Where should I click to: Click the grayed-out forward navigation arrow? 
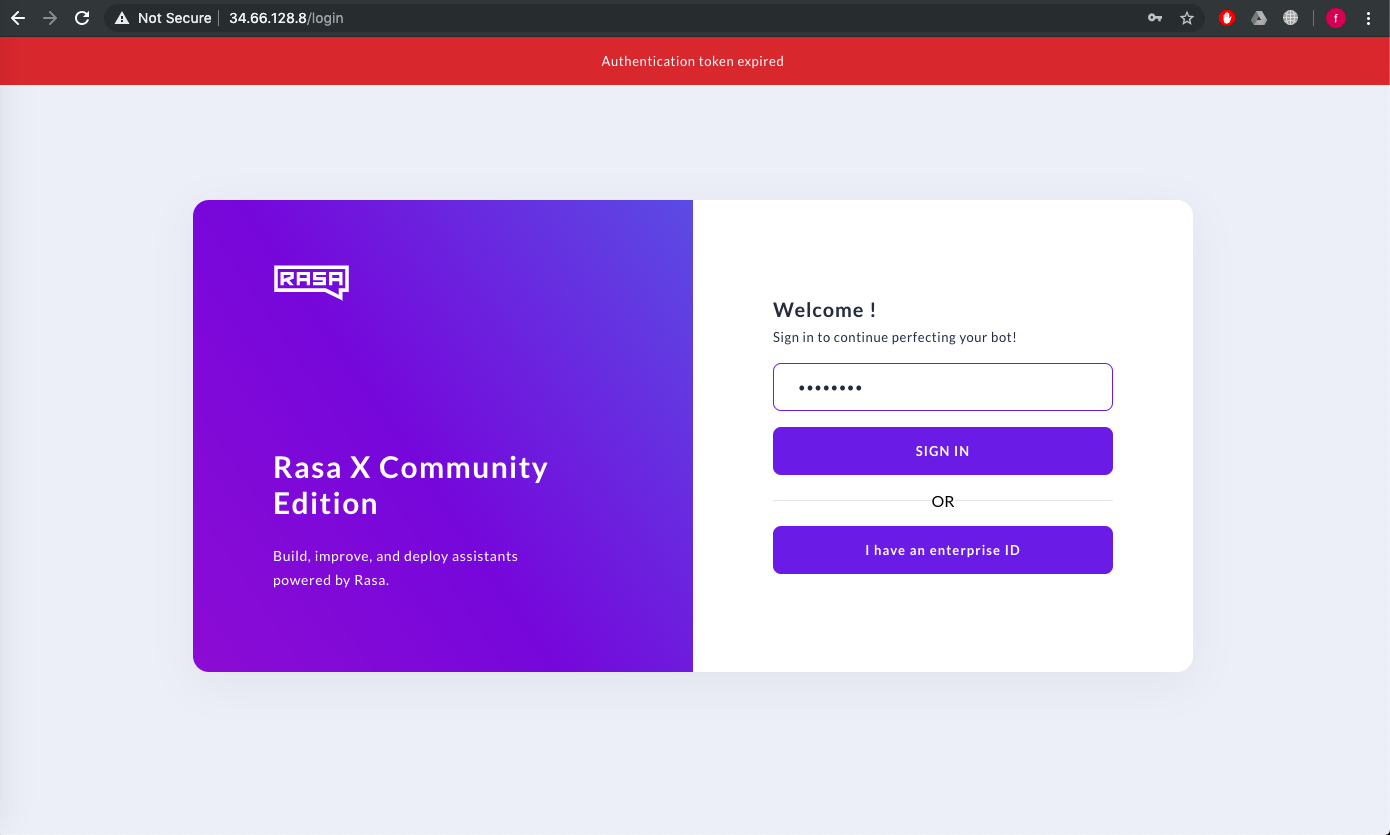(50, 17)
